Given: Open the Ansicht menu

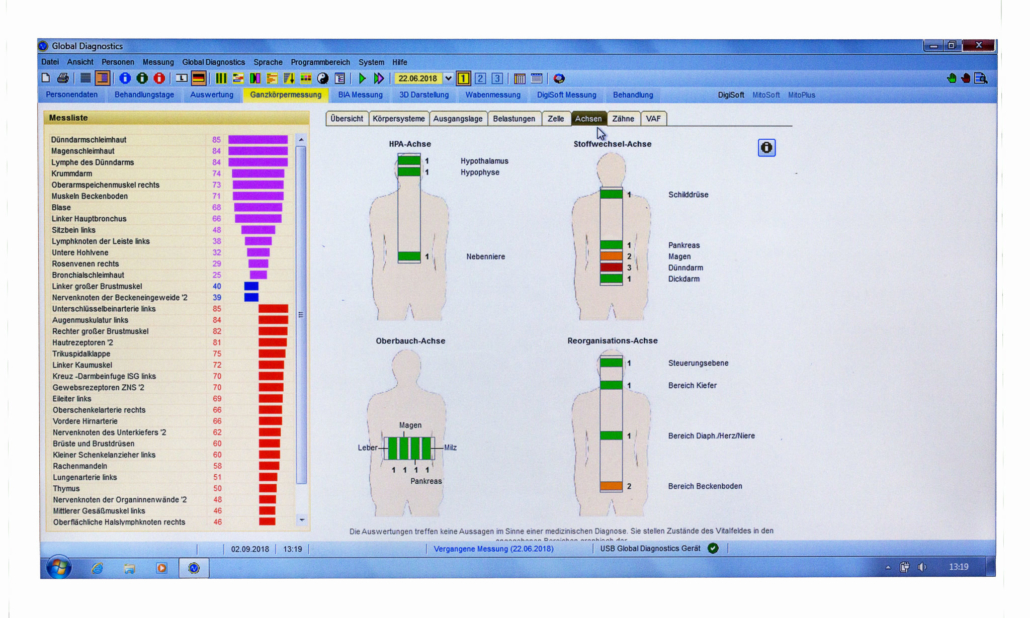Looking at the screenshot, I should [x=80, y=62].
